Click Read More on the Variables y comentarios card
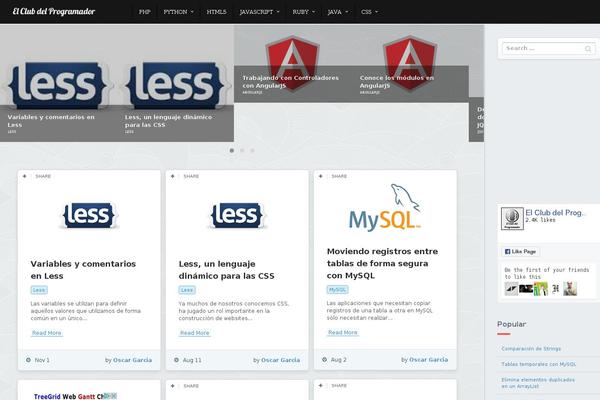600x400 pixels. [x=47, y=333]
